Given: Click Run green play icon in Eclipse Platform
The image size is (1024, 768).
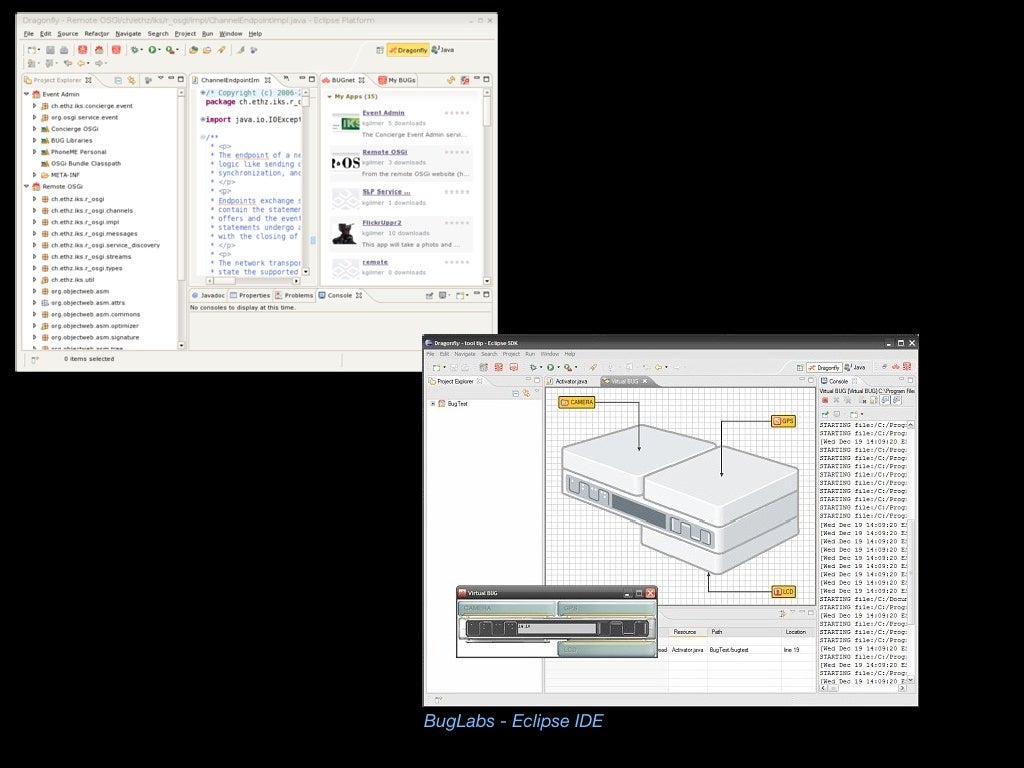Looking at the screenshot, I should pyautogui.click(x=152, y=50).
